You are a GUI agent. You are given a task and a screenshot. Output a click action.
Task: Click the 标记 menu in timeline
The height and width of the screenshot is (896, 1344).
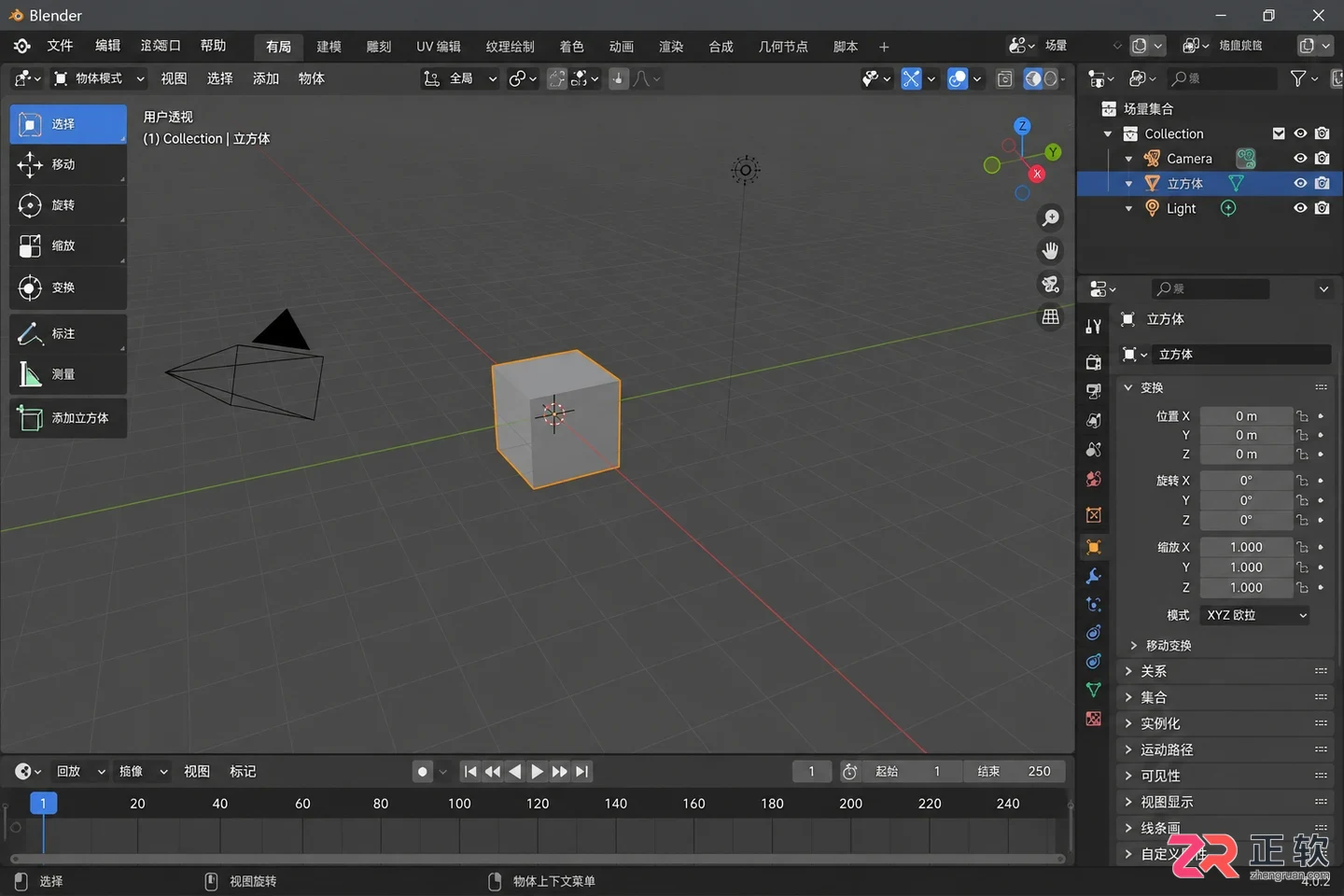pos(243,772)
